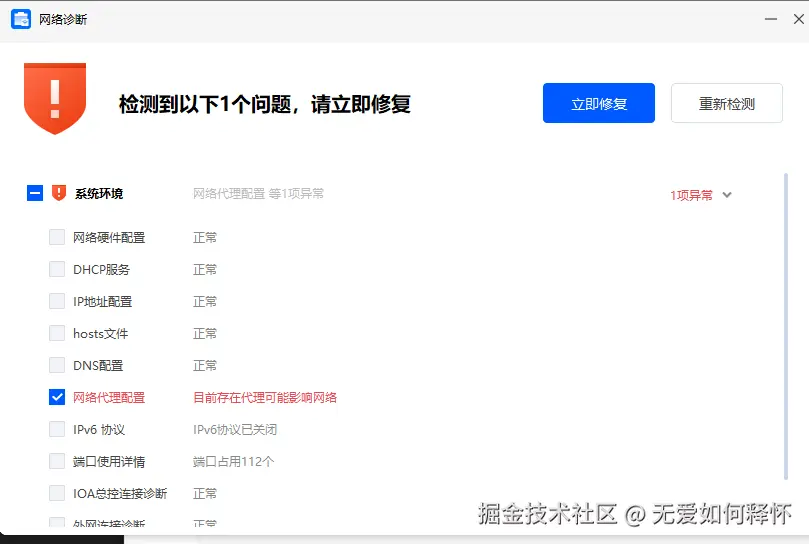Click the 重新检测 button

726,103
